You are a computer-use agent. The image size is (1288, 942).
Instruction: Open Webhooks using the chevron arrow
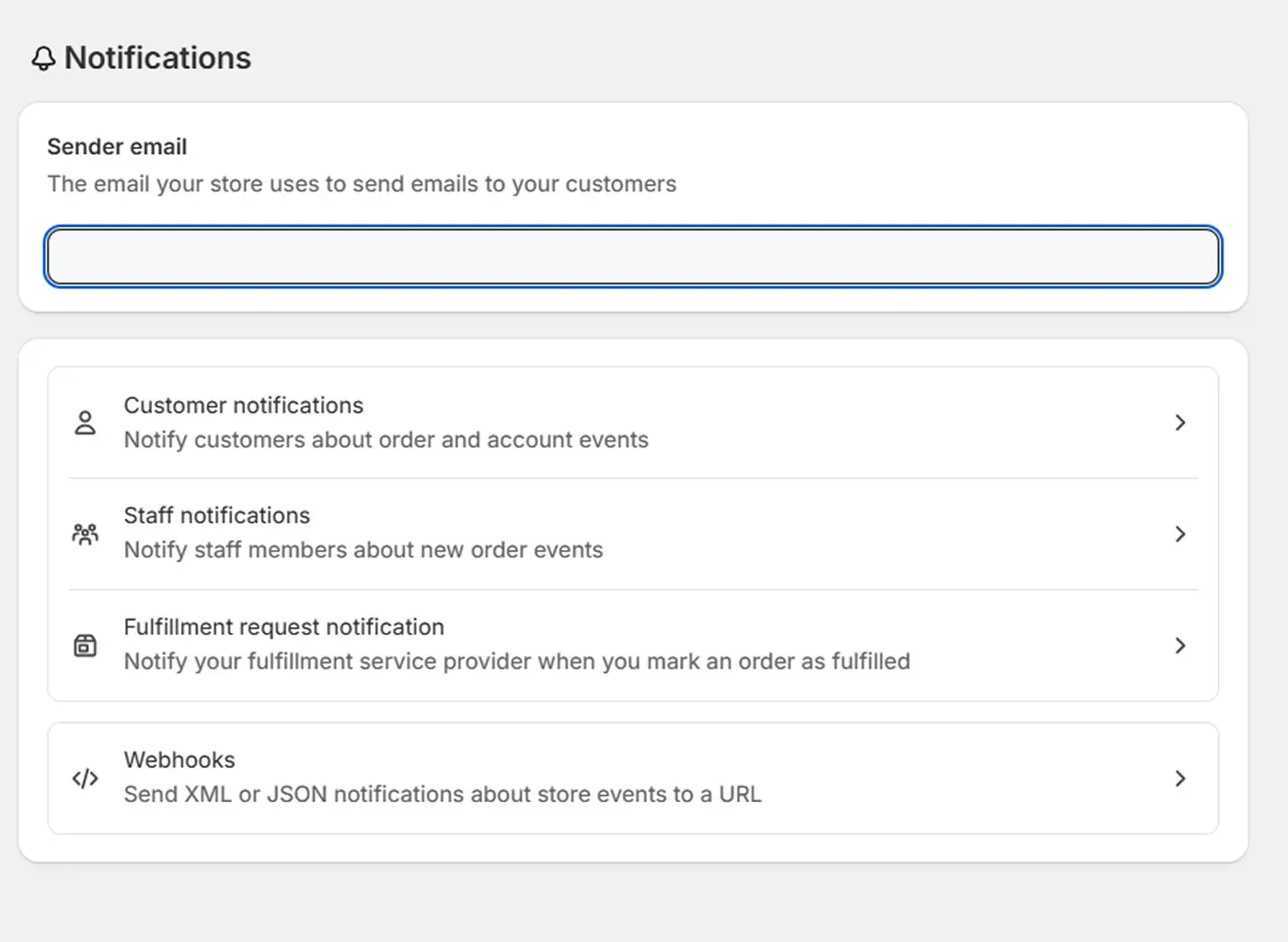pyautogui.click(x=1180, y=778)
